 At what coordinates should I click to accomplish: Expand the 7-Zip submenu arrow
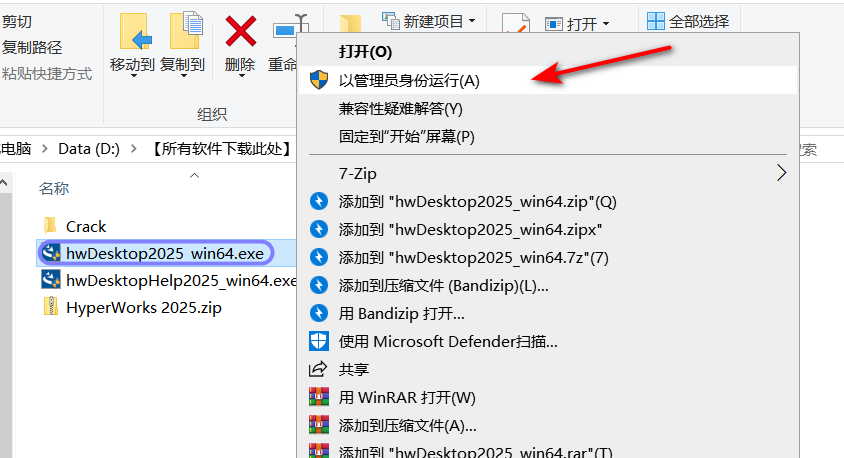tap(782, 173)
